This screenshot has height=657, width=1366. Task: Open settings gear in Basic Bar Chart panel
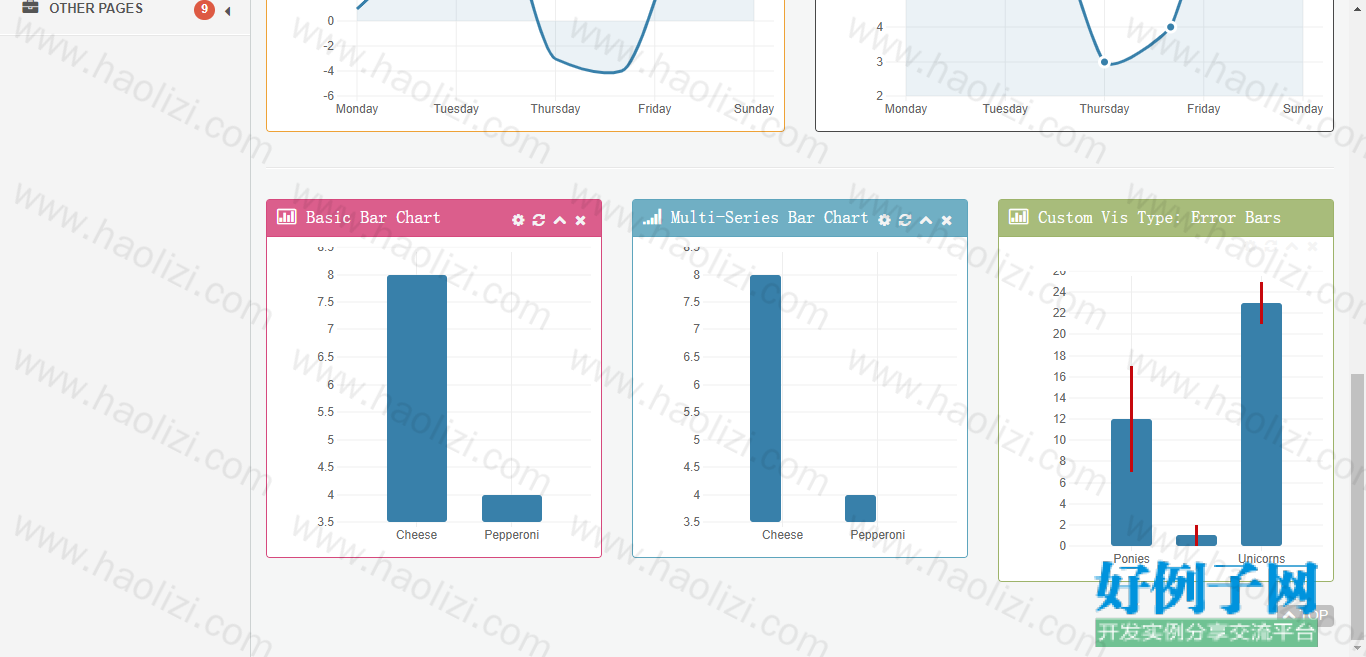pos(518,220)
